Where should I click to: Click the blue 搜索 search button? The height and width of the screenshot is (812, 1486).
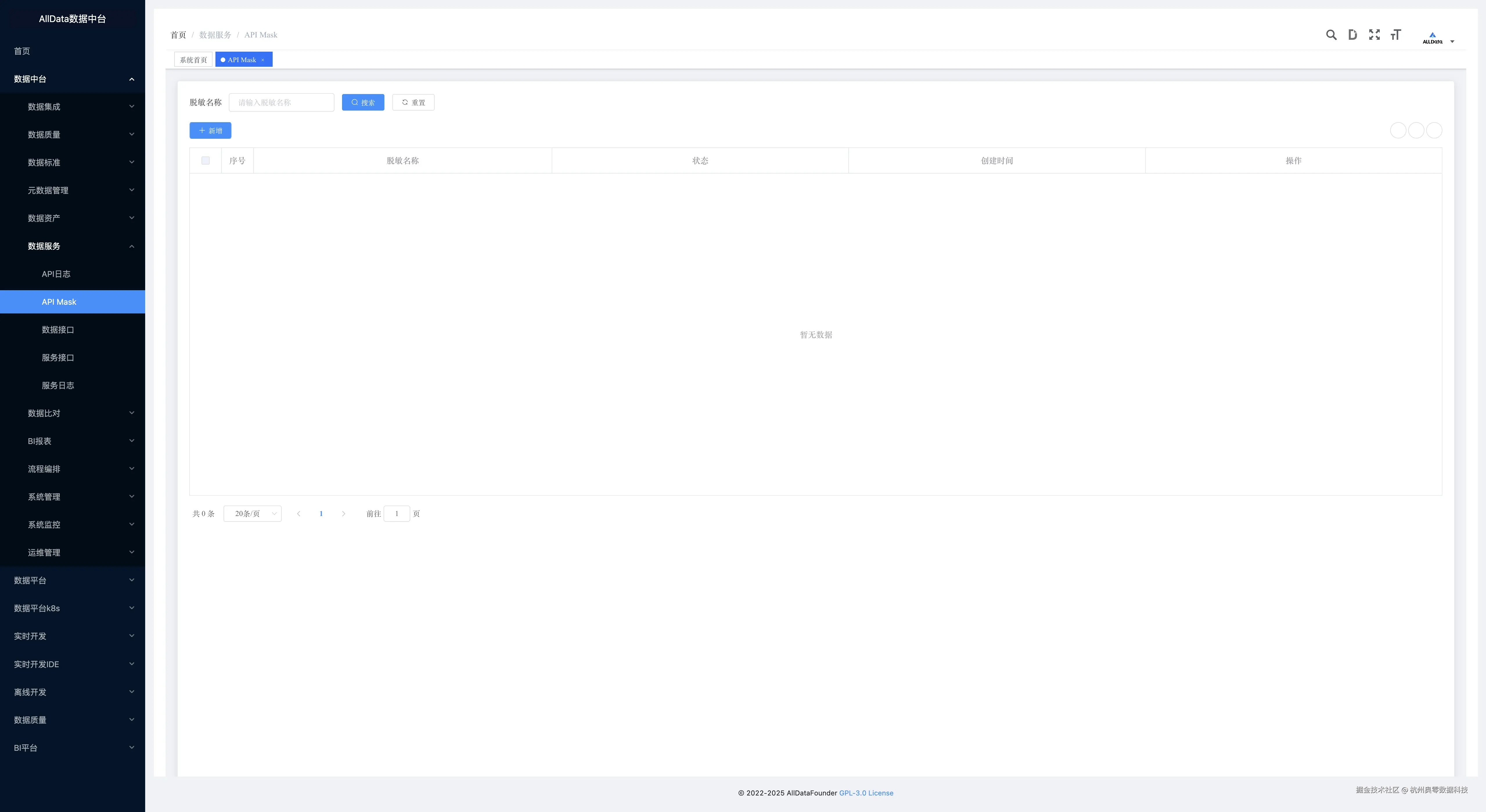pos(363,103)
